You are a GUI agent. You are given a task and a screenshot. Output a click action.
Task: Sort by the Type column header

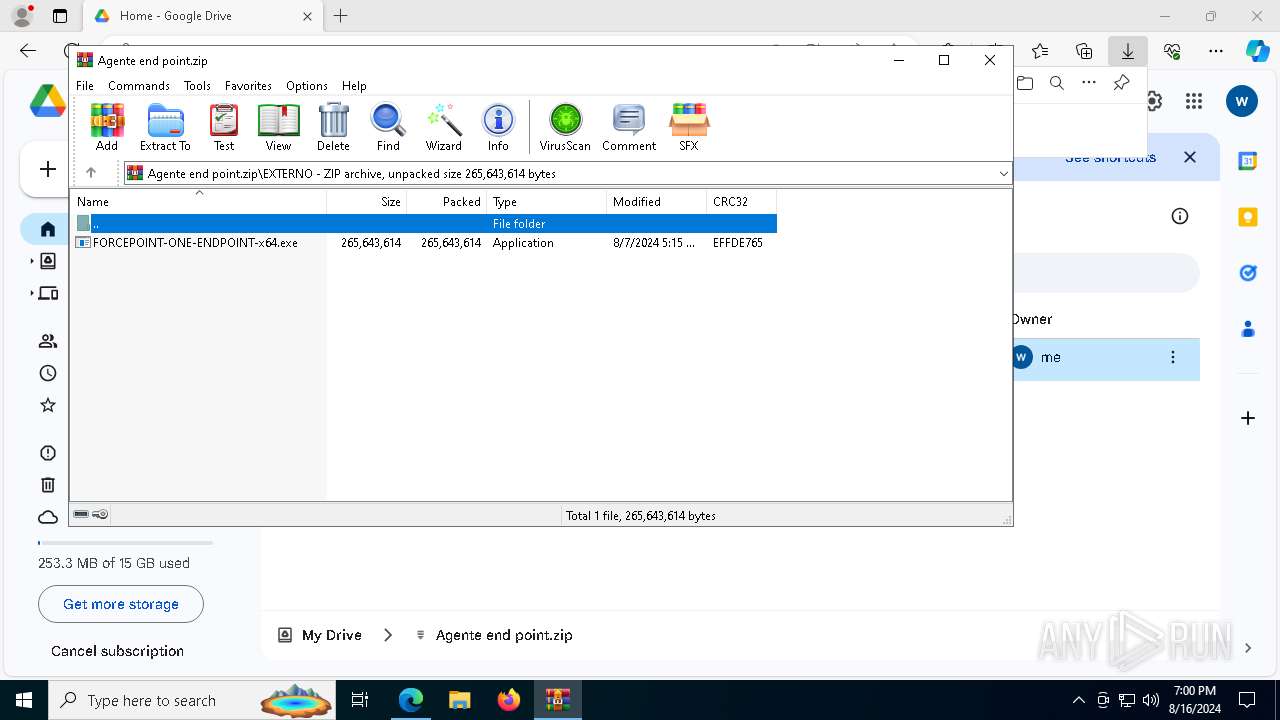pos(547,202)
